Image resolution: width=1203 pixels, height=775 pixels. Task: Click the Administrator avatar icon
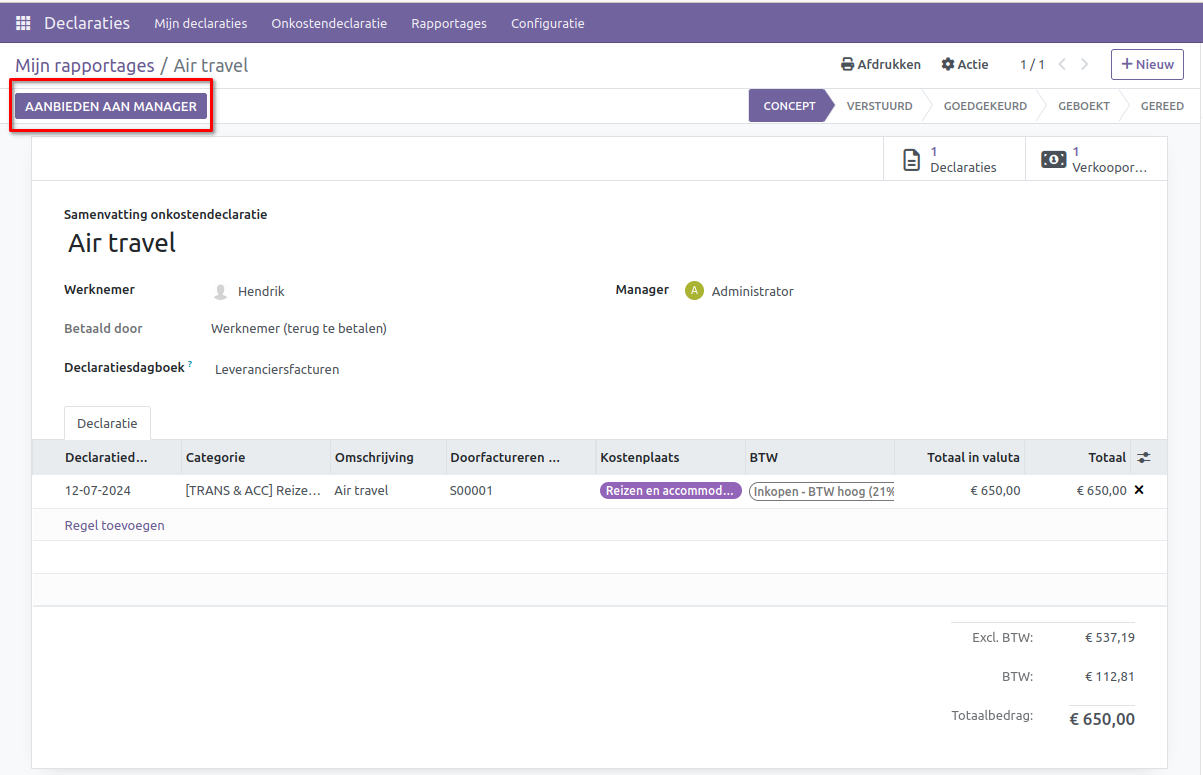pos(694,291)
